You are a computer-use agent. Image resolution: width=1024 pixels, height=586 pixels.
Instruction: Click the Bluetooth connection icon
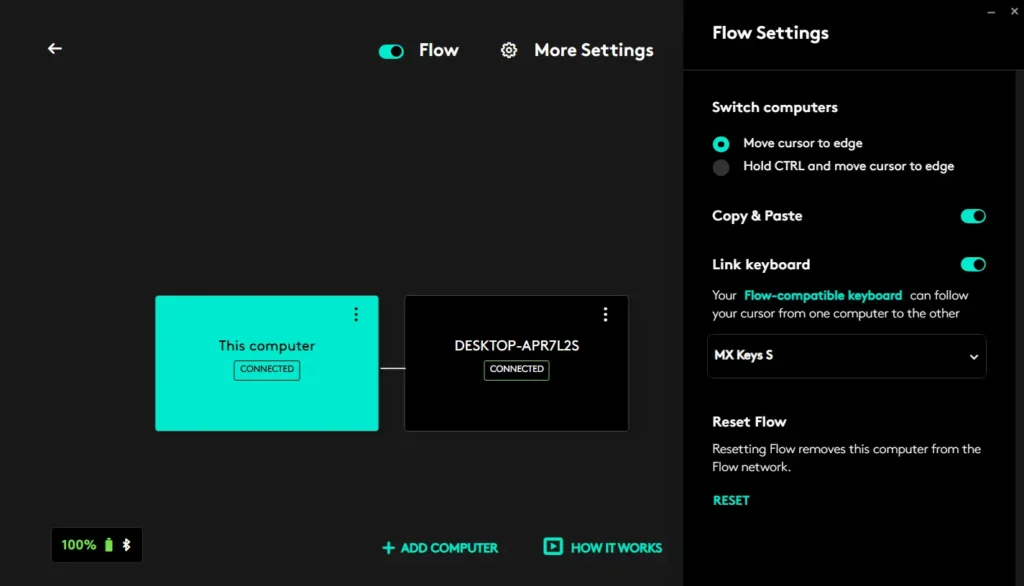pos(127,545)
